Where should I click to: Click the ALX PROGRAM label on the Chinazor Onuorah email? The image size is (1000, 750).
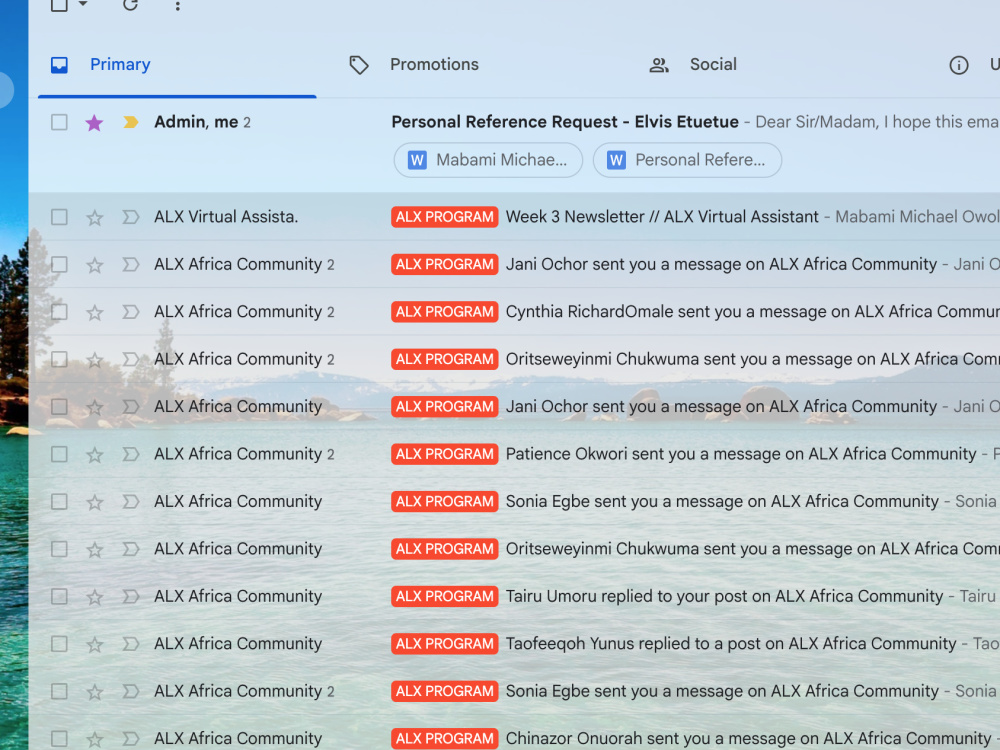[x=445, y=739]
